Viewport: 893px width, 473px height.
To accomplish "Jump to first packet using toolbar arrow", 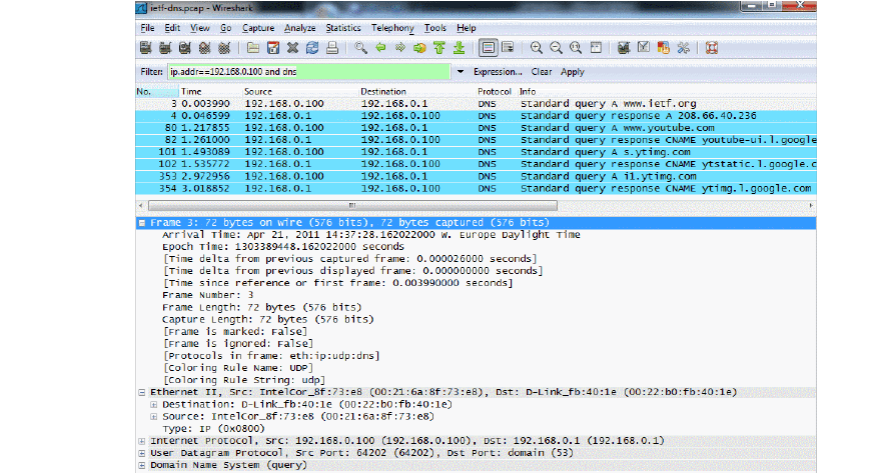I will point(440,47).
